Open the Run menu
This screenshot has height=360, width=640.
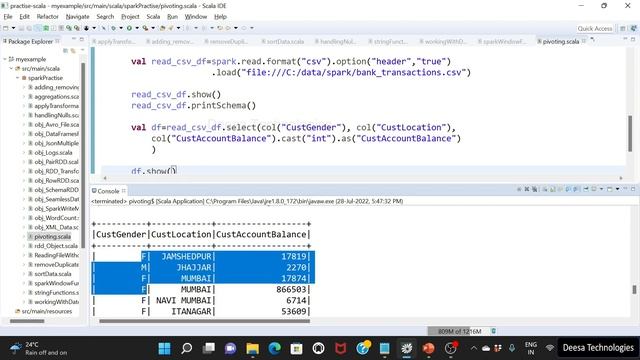172,17
